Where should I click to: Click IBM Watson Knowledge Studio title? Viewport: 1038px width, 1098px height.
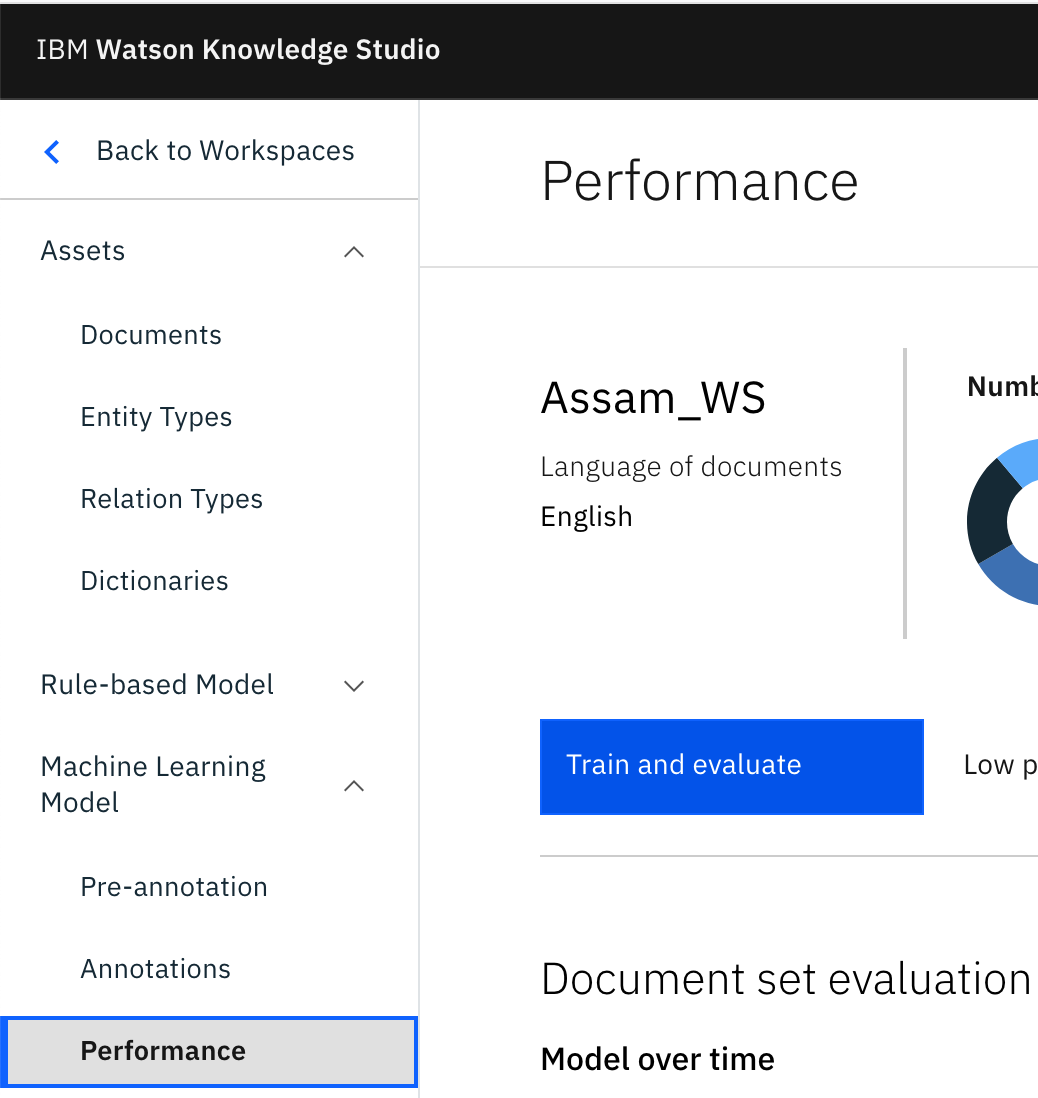click(x=238, y=50)
